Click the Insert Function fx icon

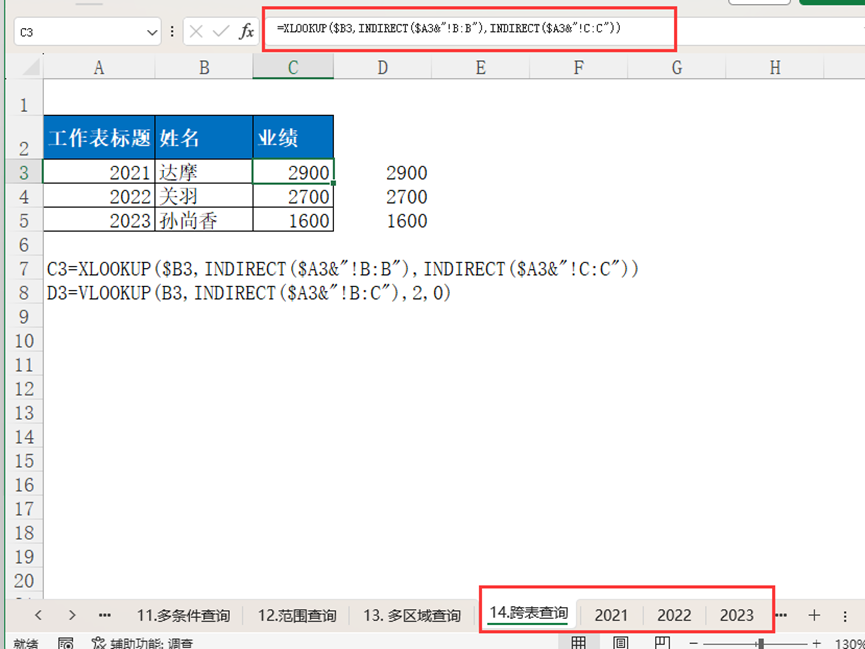point(247,31)
